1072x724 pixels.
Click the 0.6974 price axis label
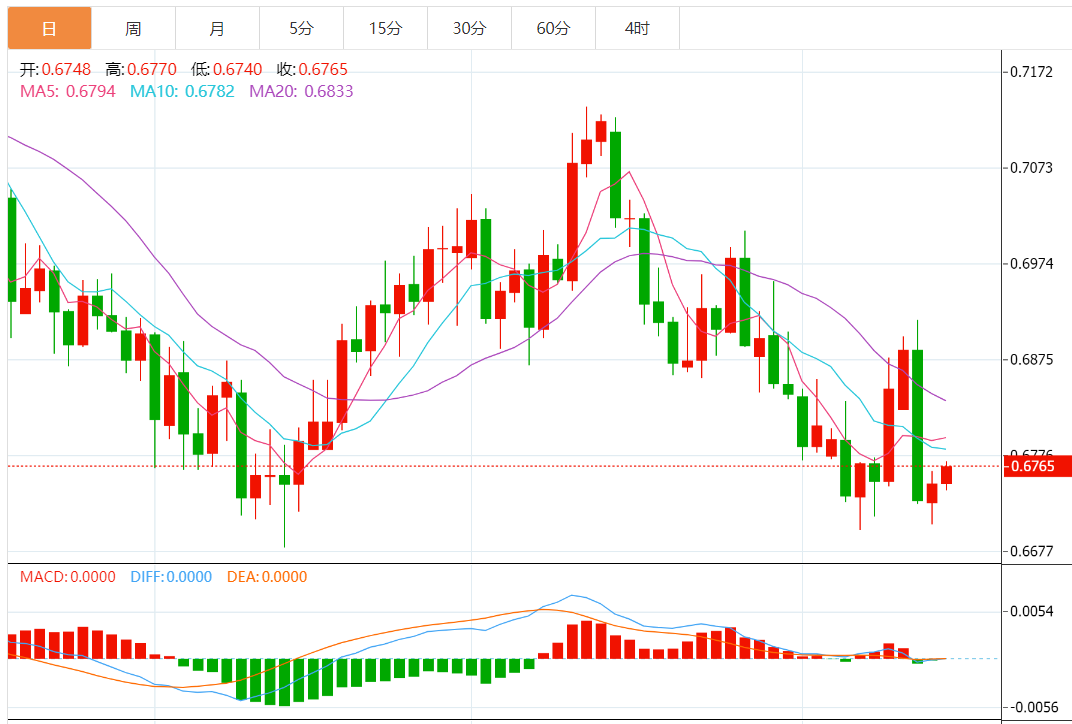tap(1033, 263)
